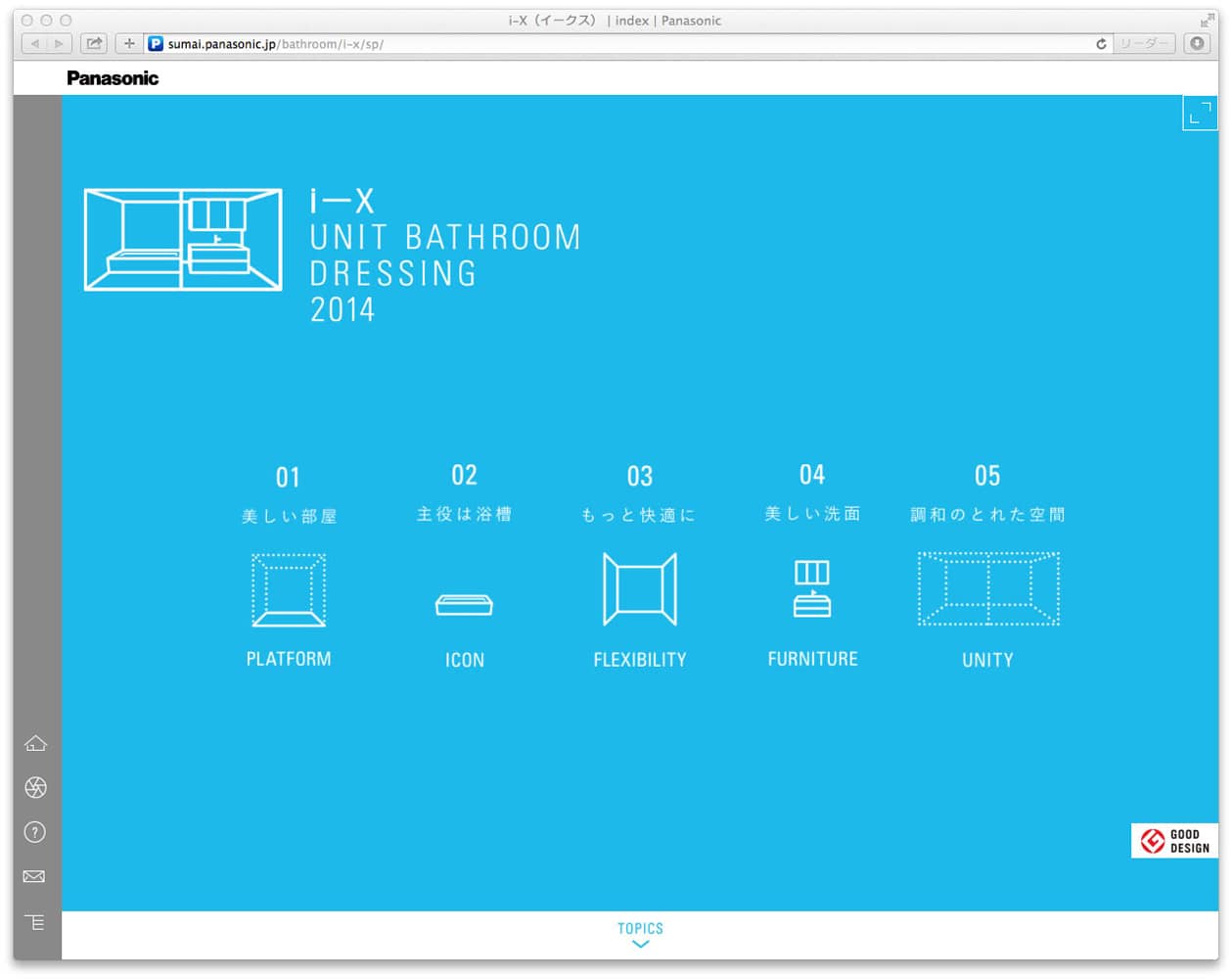Click the 美しい洗面 caption
Viewport: 1232px width, 979px height.
[x=812, y=514]
